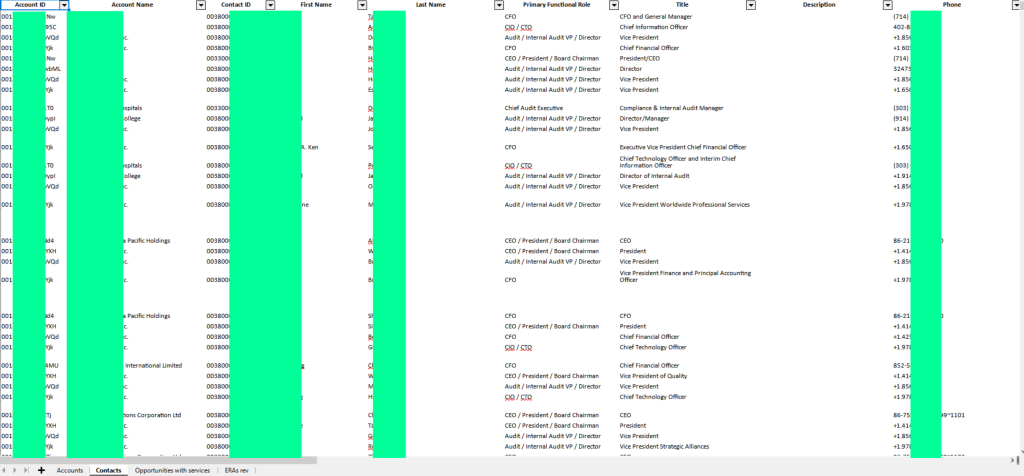Open the Contact ID filter dropdown
This screenshot has width=1024, height=476.
(270, 5)
